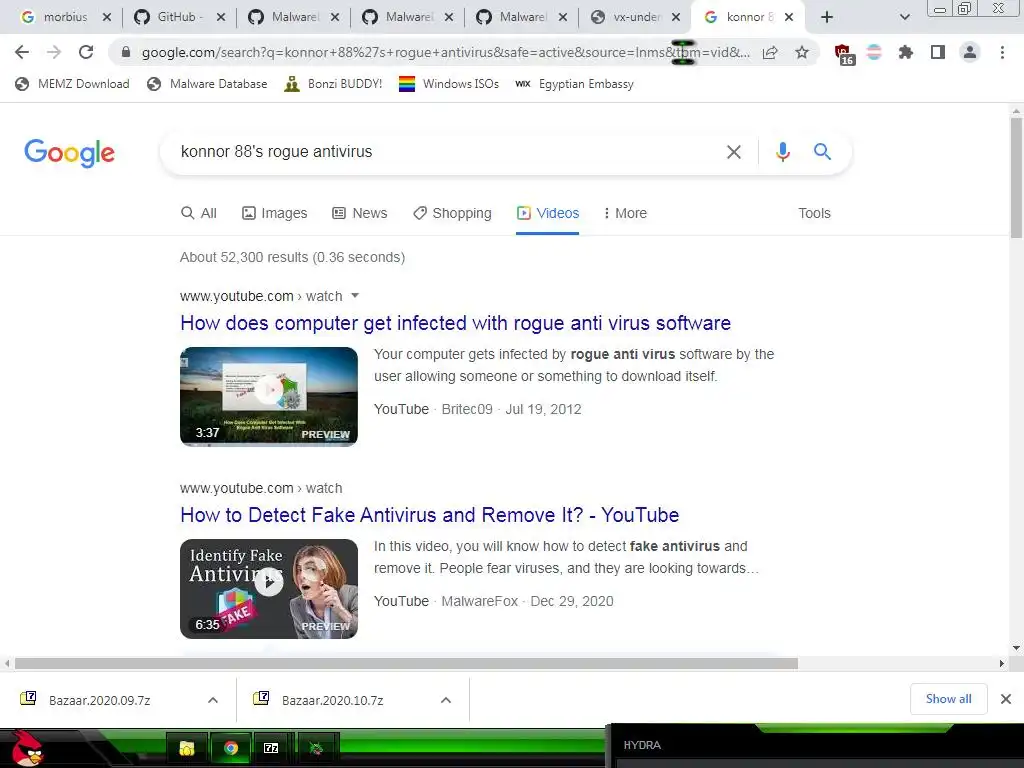Open the Chrome three-dot menu

(1002, 52)
